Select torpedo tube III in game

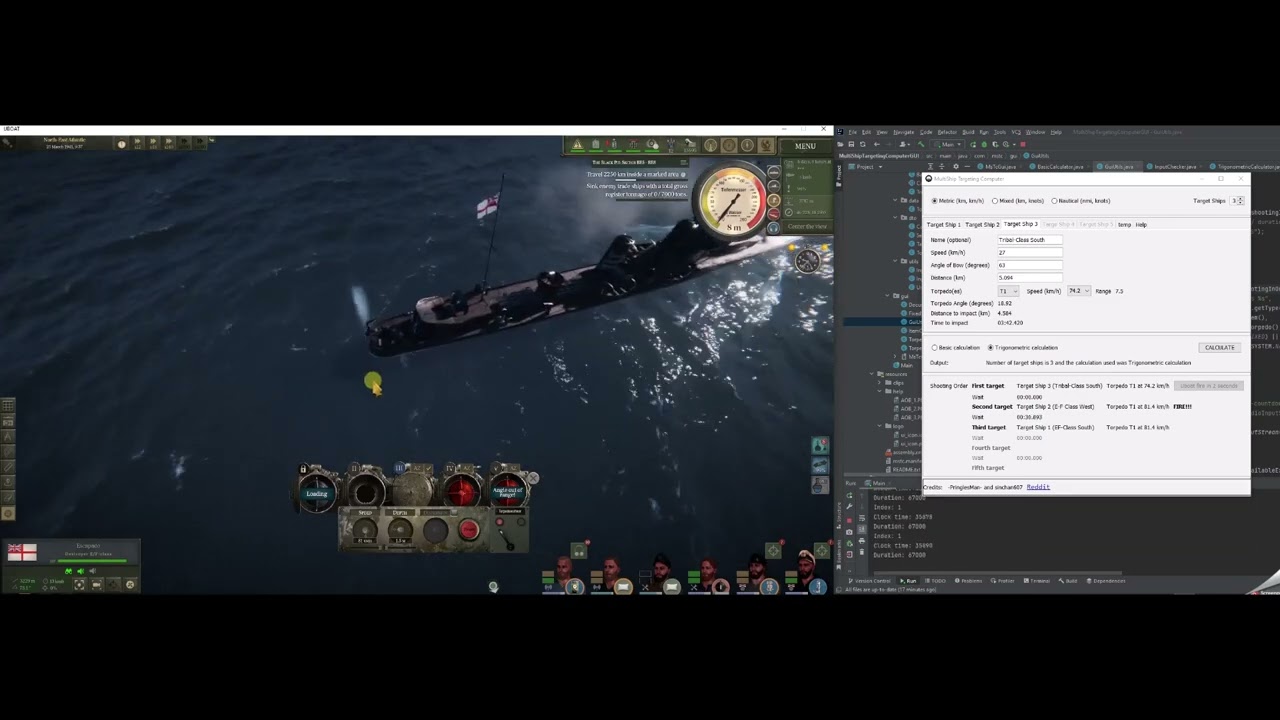pyautogui.click(x=411, y=491)
